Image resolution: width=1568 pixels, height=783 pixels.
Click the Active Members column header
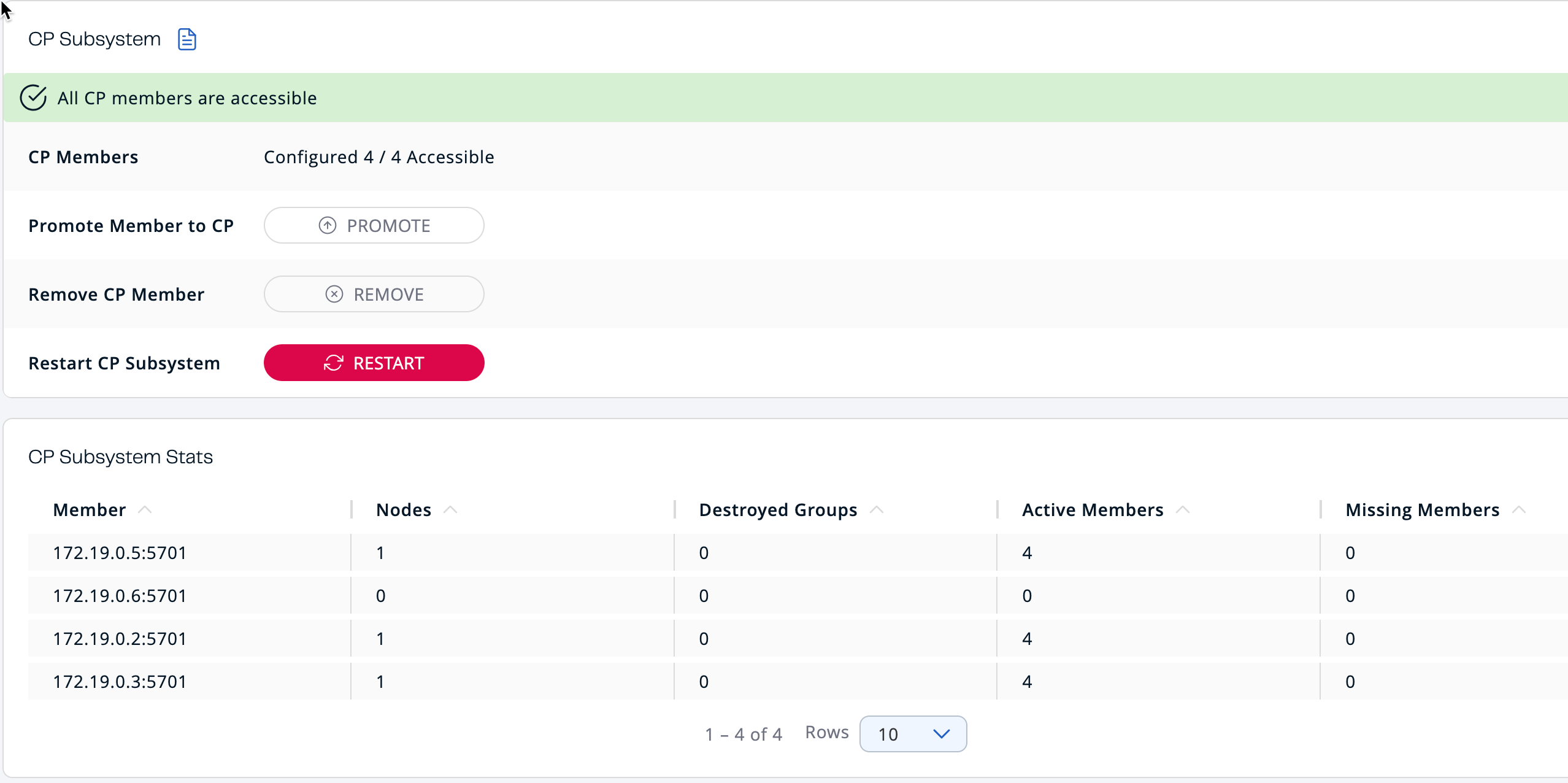(1092, 509)
